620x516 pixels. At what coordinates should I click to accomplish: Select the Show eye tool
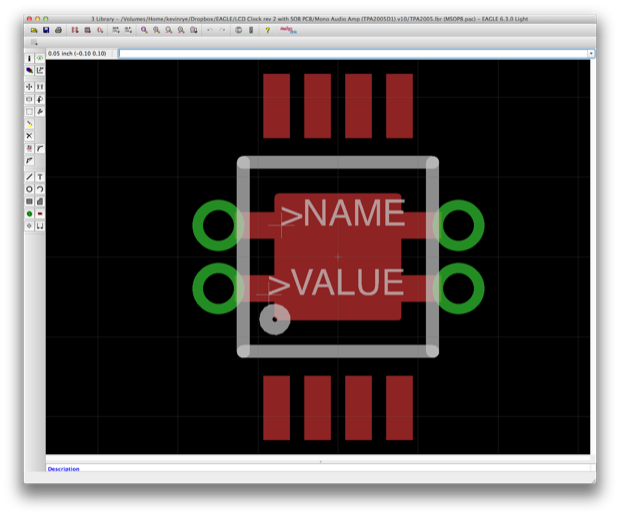click(40, 59)
